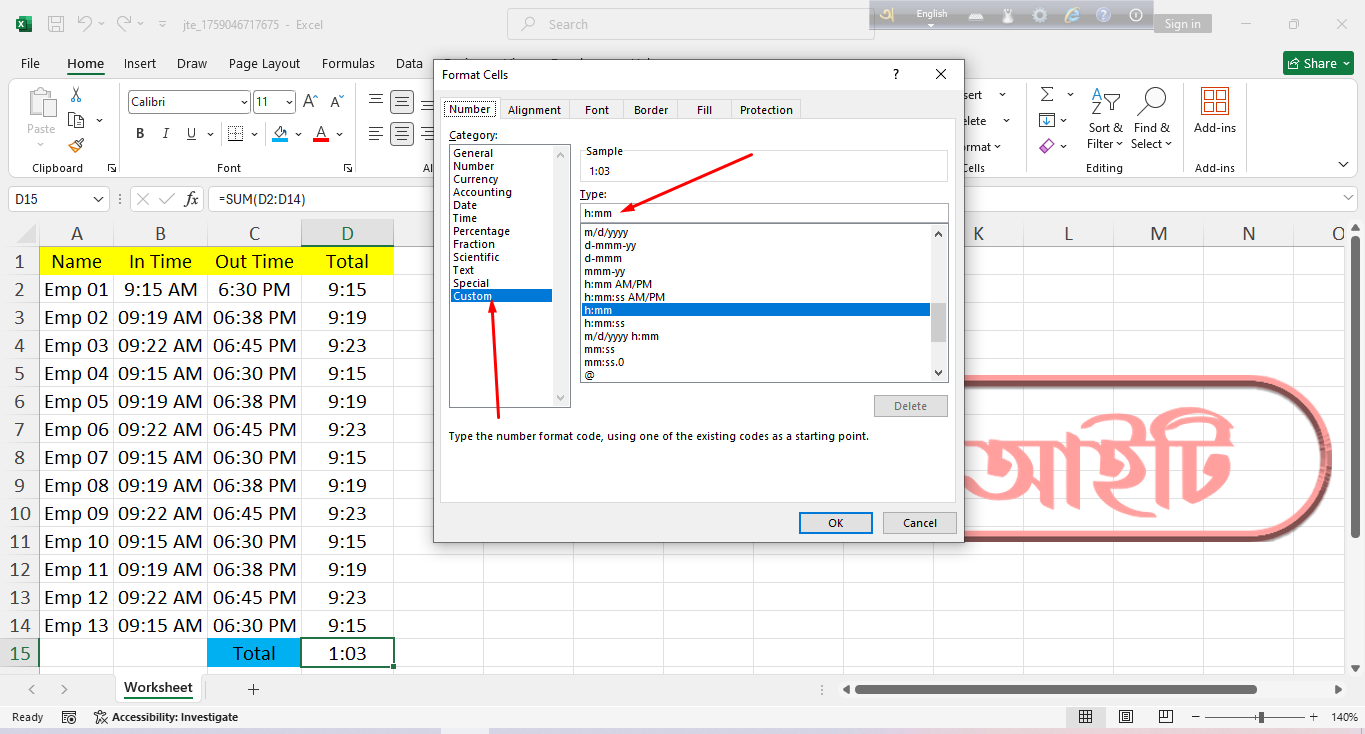Click the Cut scissors icon
The image size is (1365, 734).
pyautogui.click(x=75, y=95)
